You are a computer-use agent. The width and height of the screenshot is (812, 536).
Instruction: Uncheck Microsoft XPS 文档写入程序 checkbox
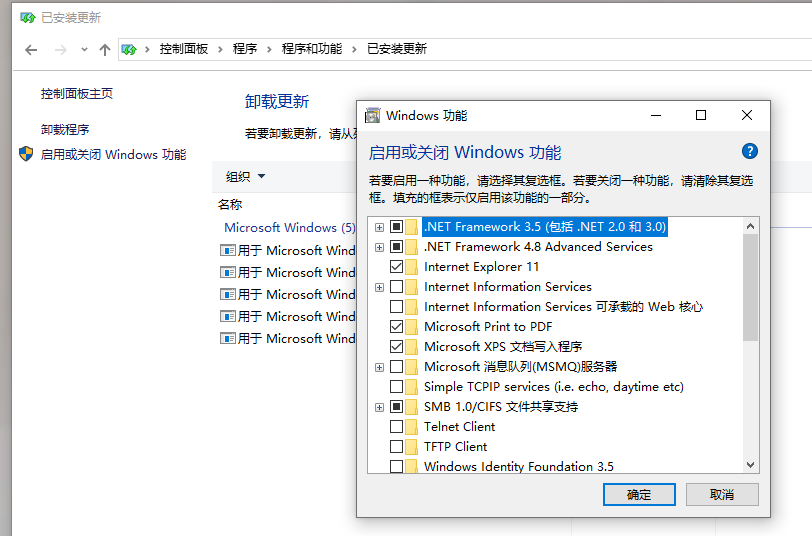click(x=397, y=346)
